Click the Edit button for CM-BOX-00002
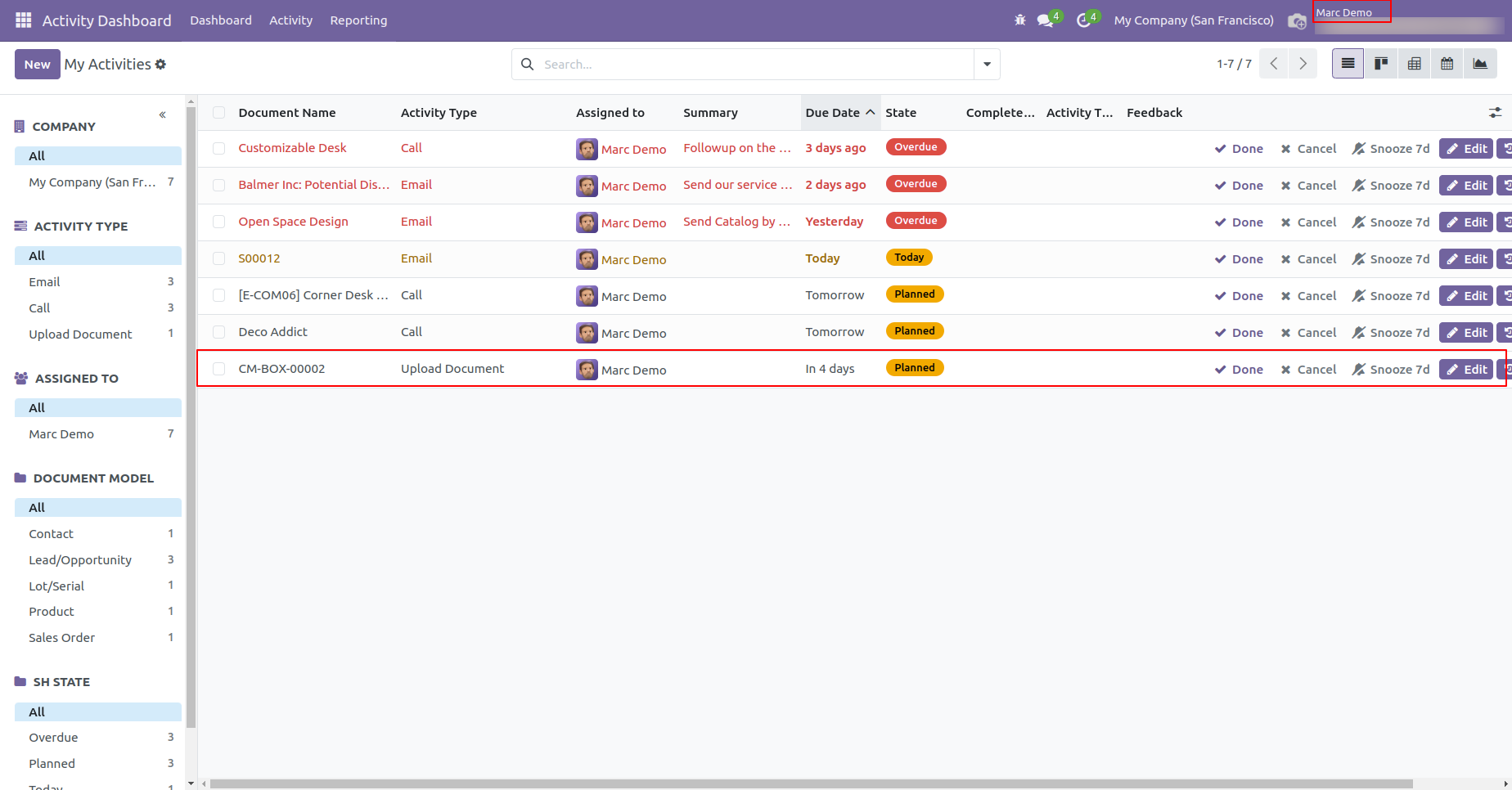 tap(1466, 370)
